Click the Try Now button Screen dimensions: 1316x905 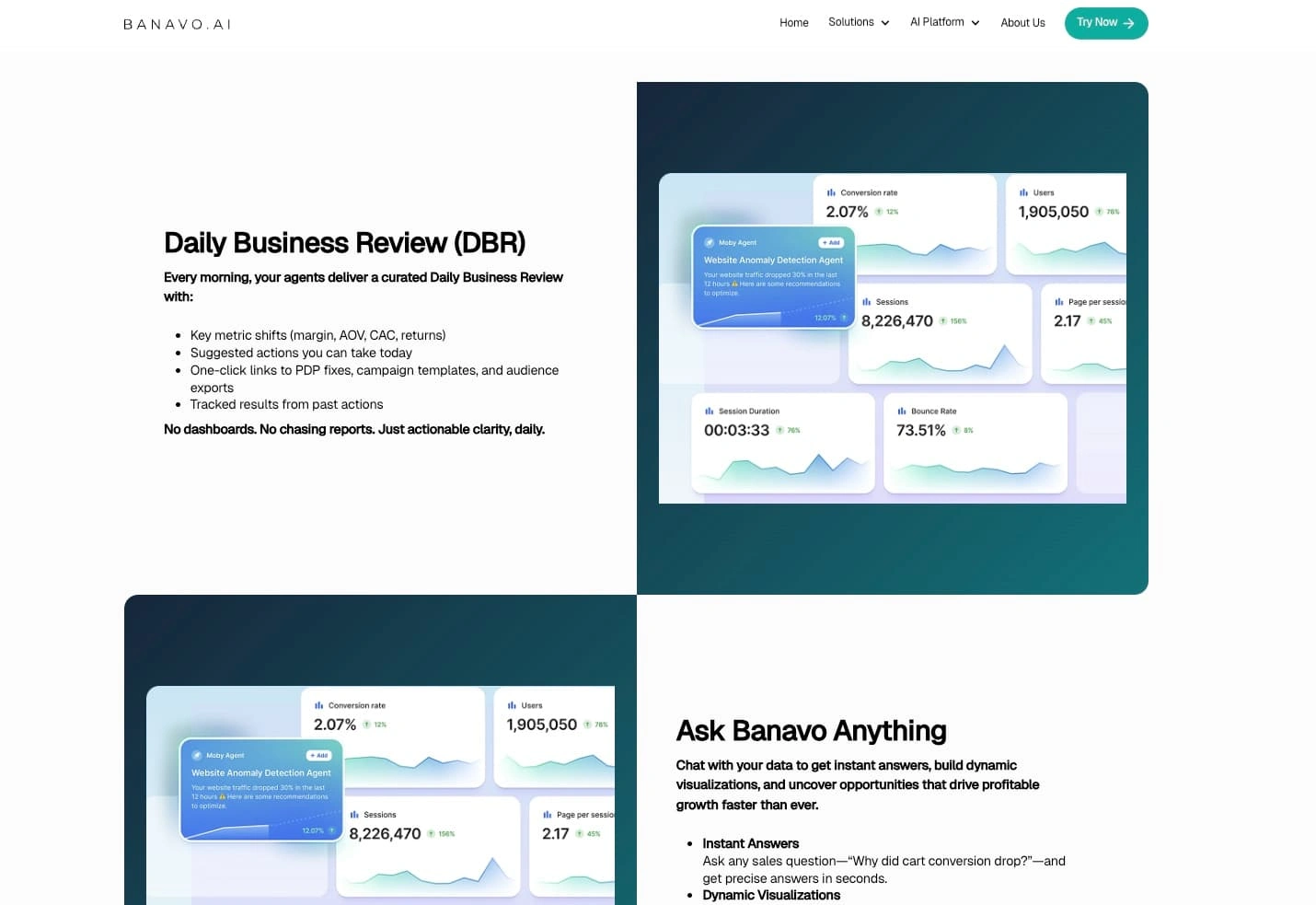pos(1106,23)
